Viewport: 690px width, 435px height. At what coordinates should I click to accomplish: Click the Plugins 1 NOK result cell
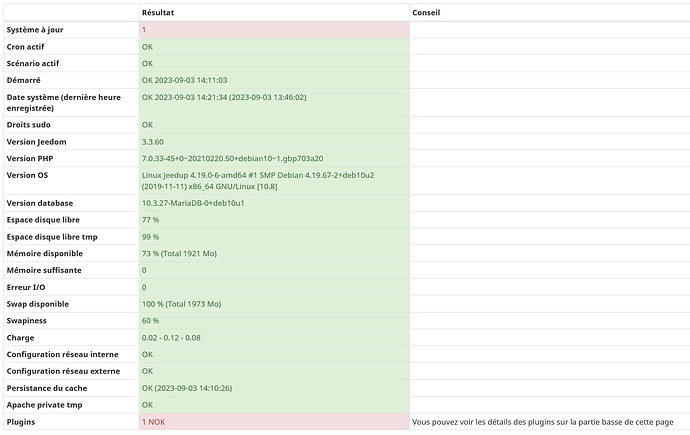[x=153, y=422]
